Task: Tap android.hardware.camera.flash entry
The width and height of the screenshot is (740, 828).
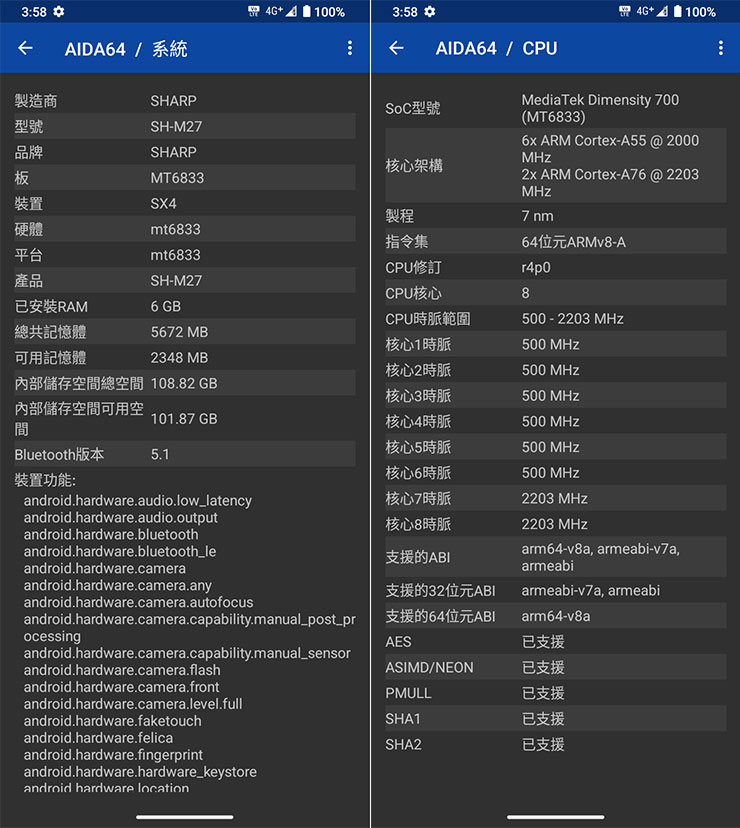Action: pyautogui.click(x=122, y=670)
